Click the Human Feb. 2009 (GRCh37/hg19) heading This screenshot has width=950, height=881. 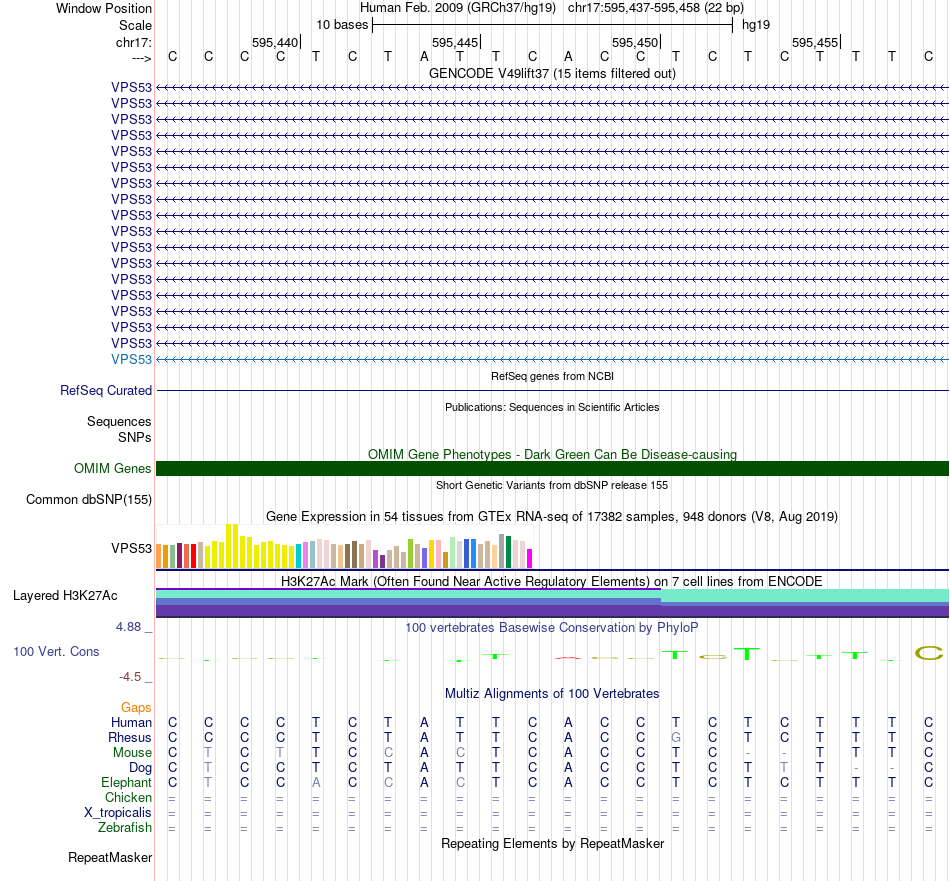(457, 8)
